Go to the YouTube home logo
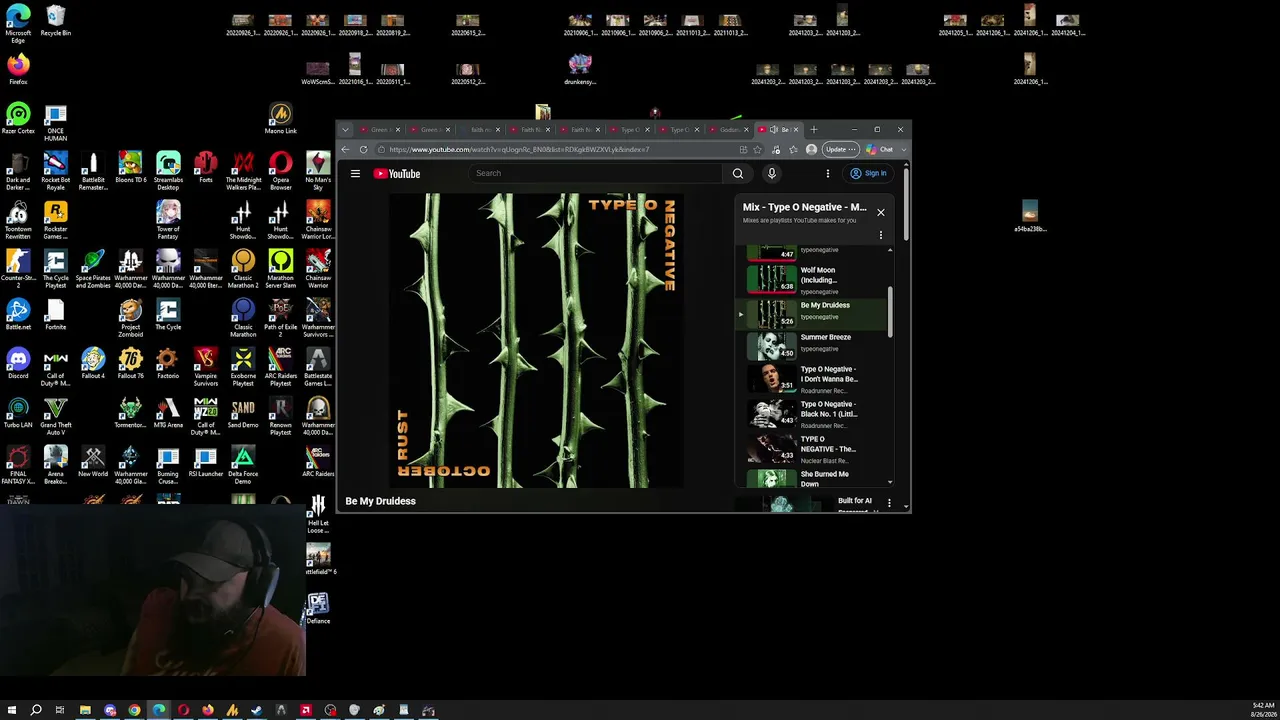1280x720 pixels. point(397,174)
